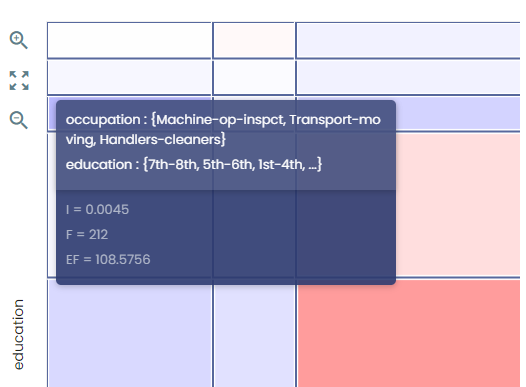This screenshot has height=387, width=526.
Task: Click the zoom in magnifier icon
Action: point(18,40)
